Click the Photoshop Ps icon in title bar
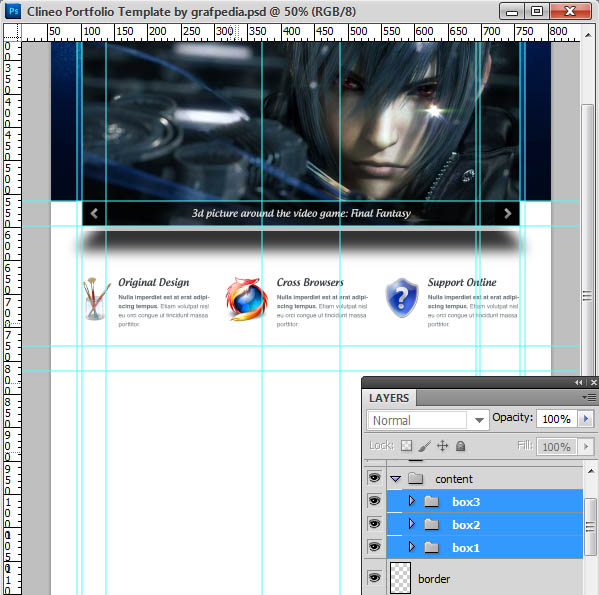This screenshot has width=599, height=595. 13,11
